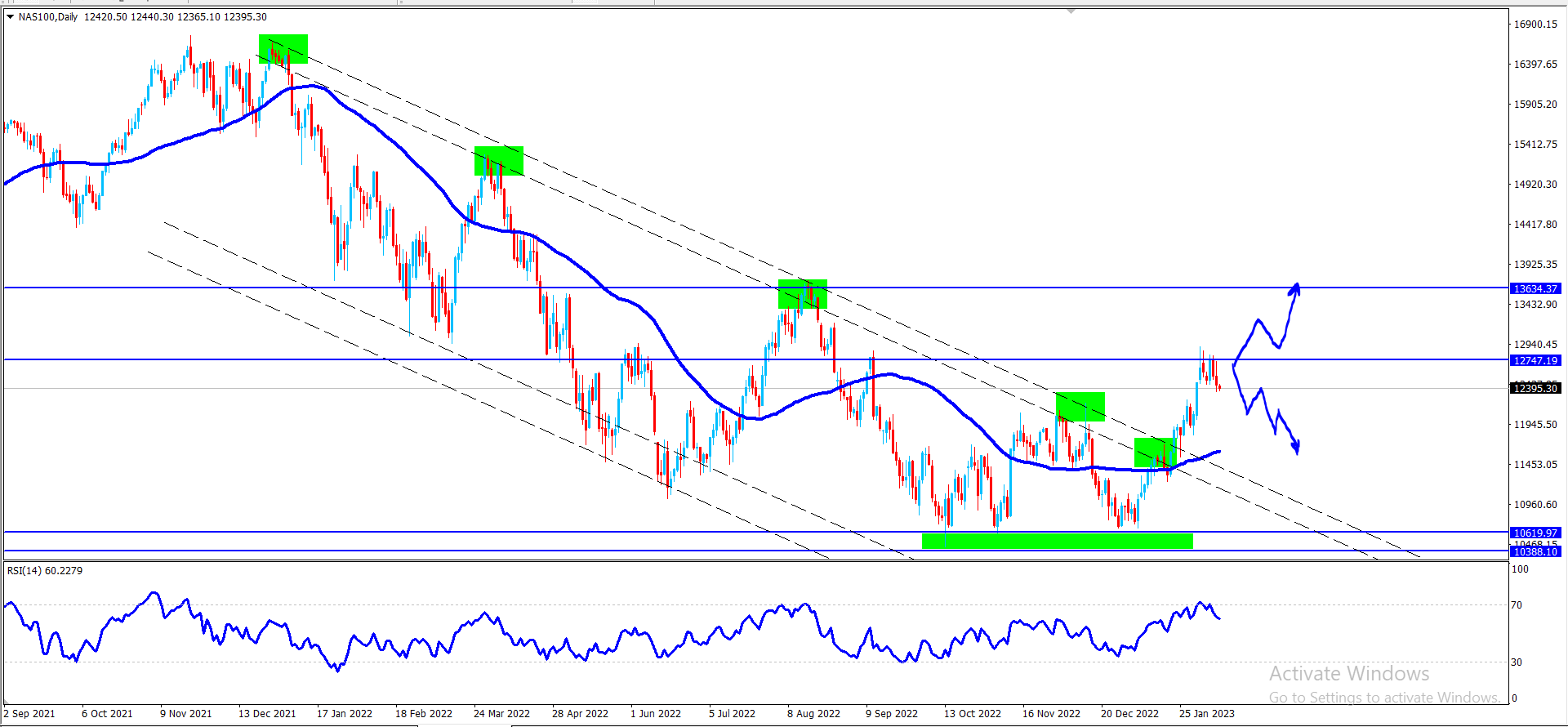Click the 9 Sep 2022 date label

(892, 714)
